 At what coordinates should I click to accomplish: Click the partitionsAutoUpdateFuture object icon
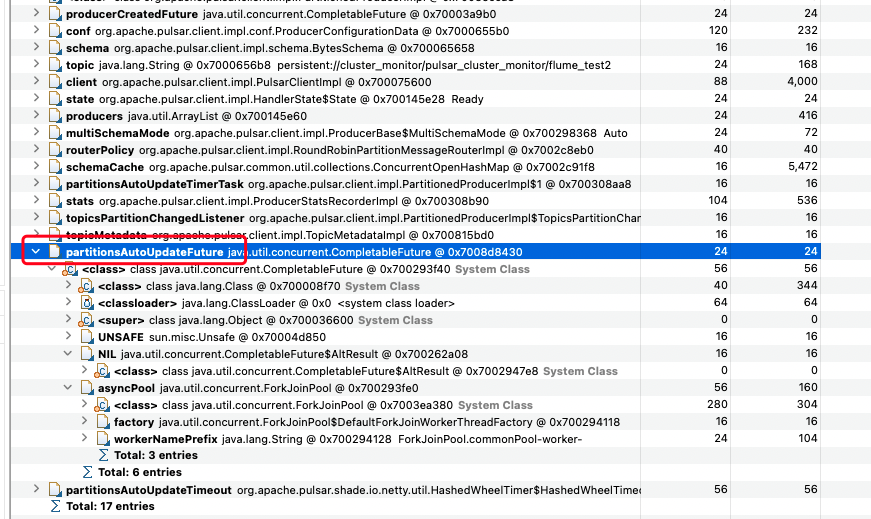pos(54,252)
